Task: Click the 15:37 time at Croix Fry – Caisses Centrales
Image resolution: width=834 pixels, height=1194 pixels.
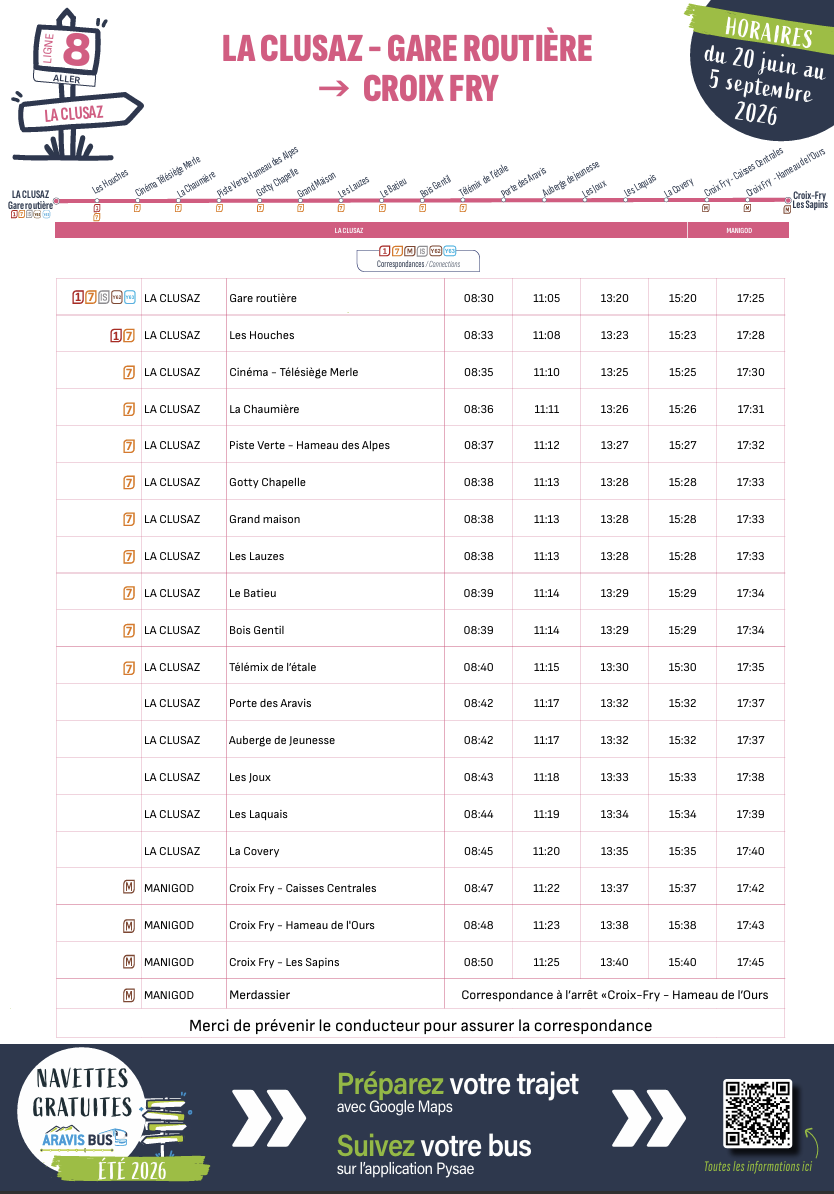Action: 682,888
